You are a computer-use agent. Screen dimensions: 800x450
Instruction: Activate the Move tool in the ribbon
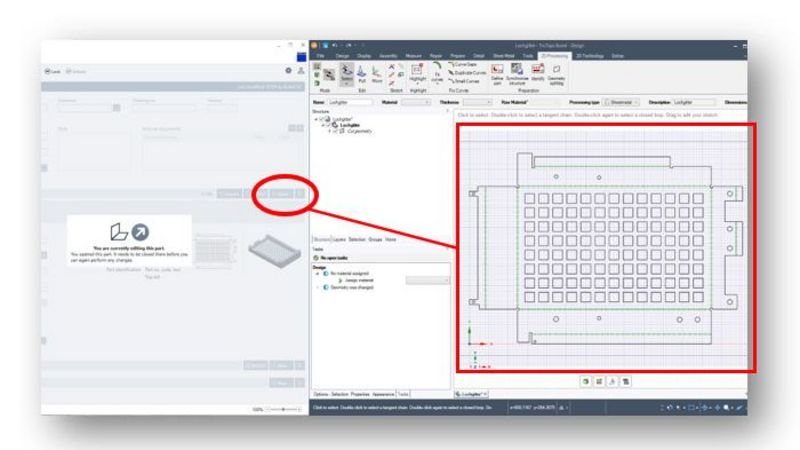[376, 76]
